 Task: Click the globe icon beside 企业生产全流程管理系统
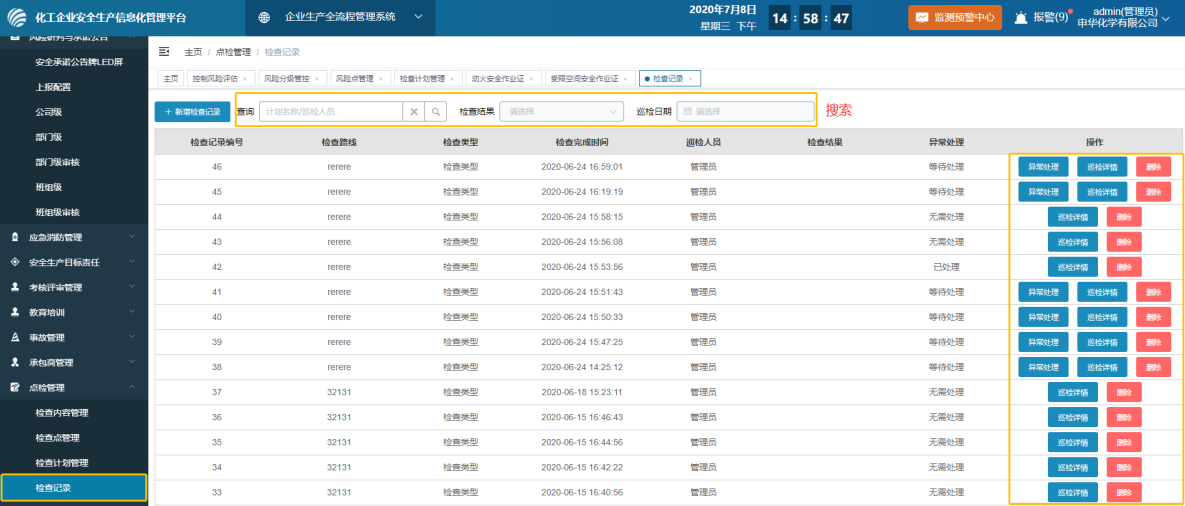(265, 17)
